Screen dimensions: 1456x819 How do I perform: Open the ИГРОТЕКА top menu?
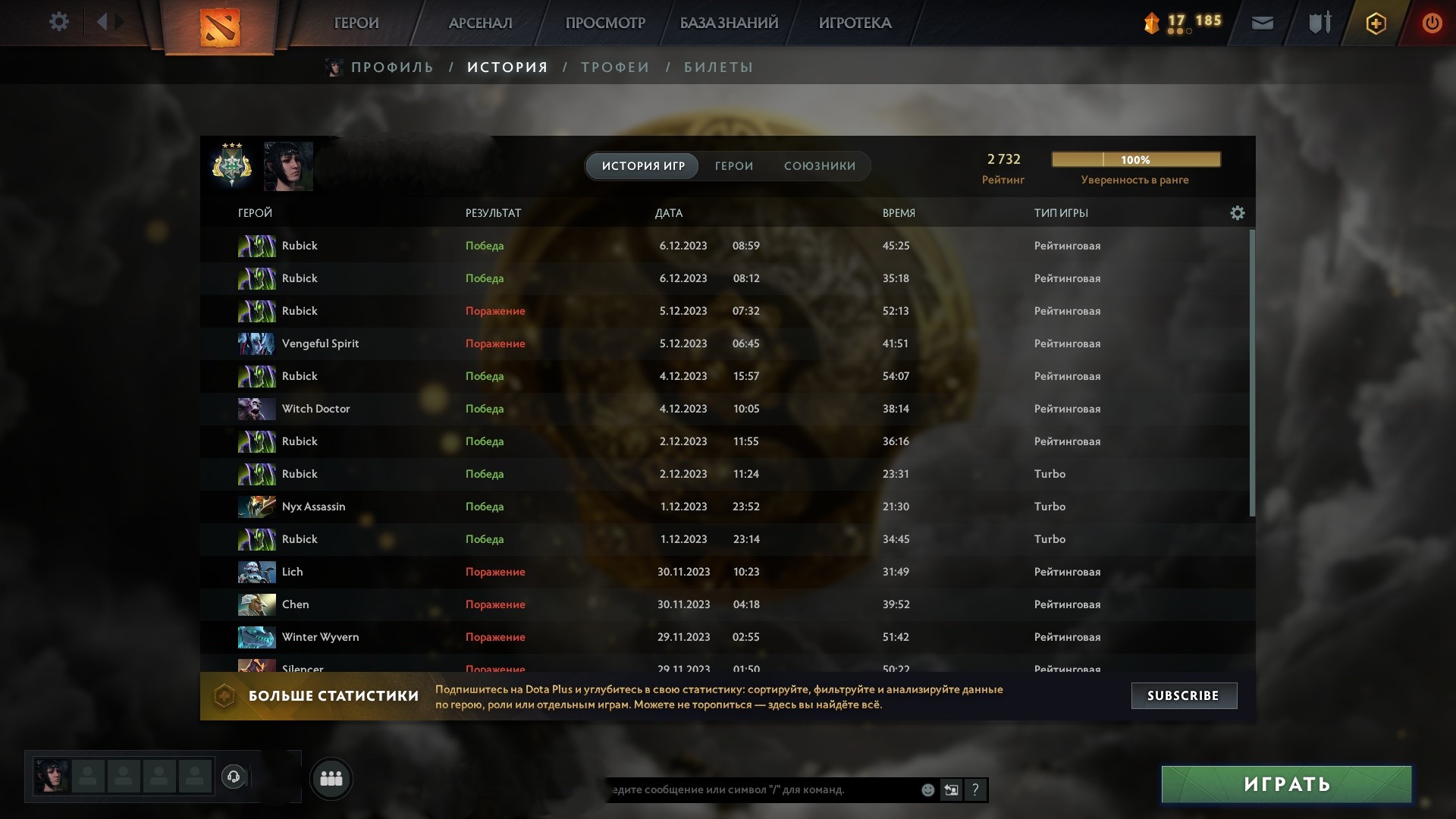[855, 23]
